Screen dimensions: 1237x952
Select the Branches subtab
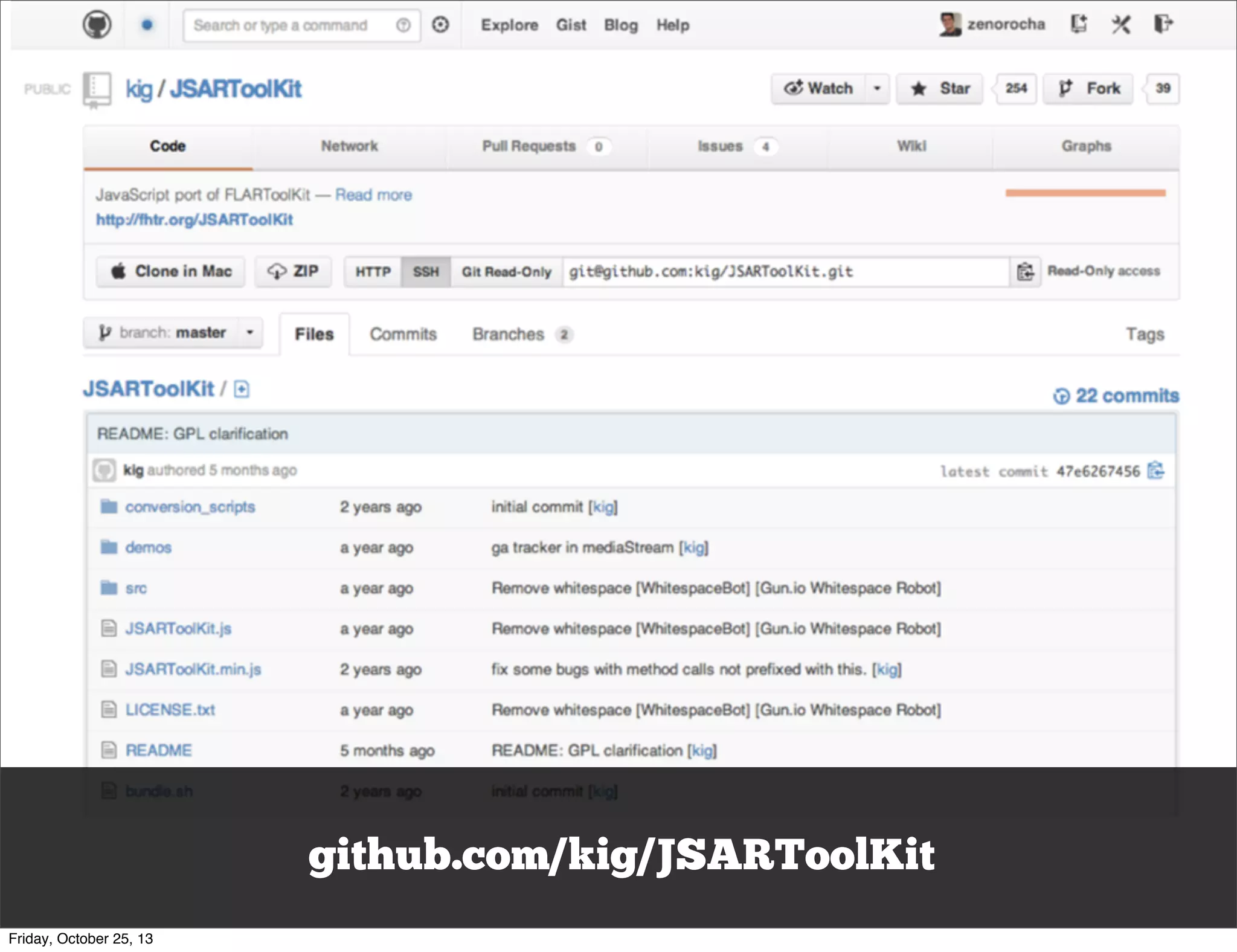click(522, 334)
